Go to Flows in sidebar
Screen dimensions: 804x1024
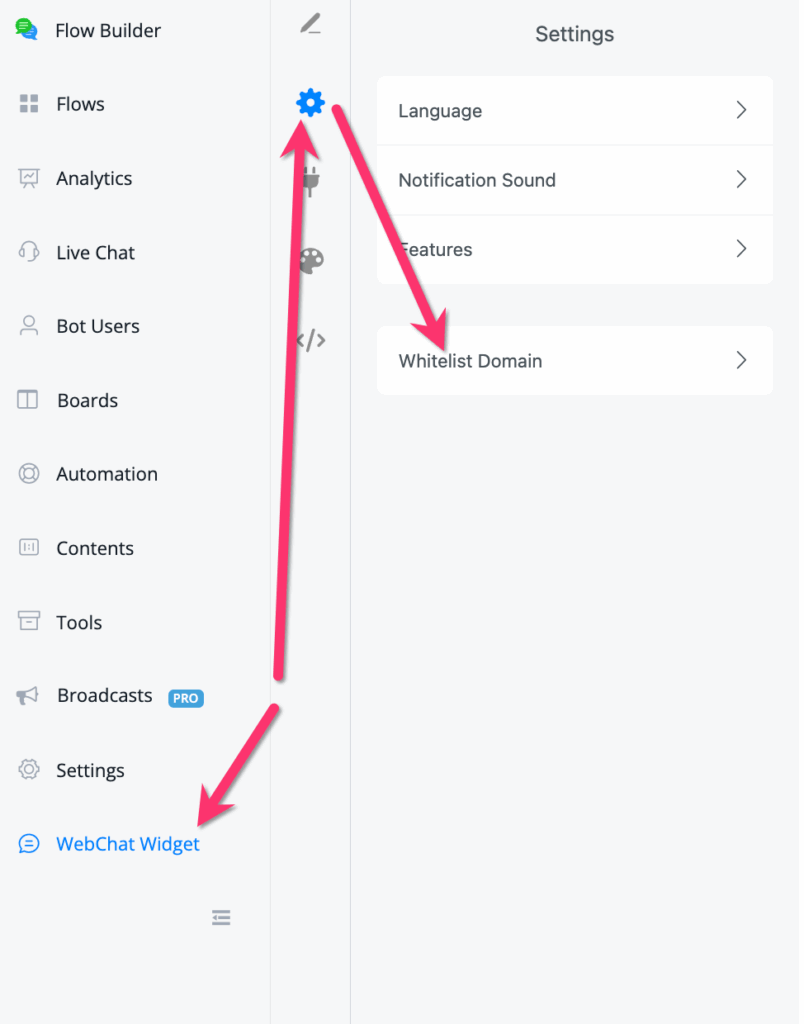pyautogui.click(x=80, y=104)
